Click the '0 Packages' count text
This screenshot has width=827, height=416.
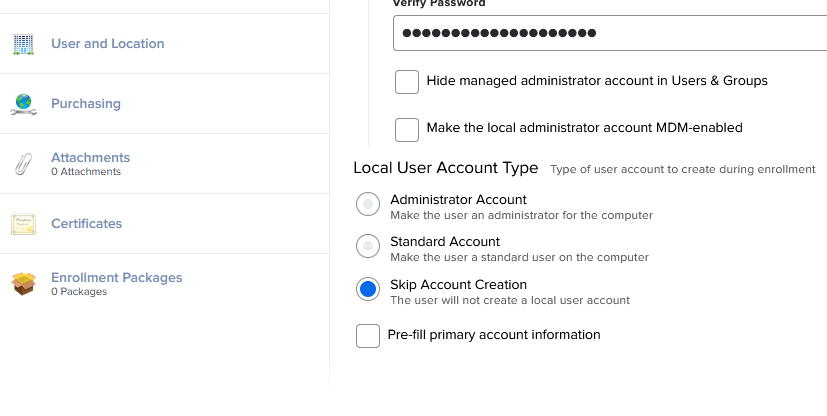[x=79, y=292]
